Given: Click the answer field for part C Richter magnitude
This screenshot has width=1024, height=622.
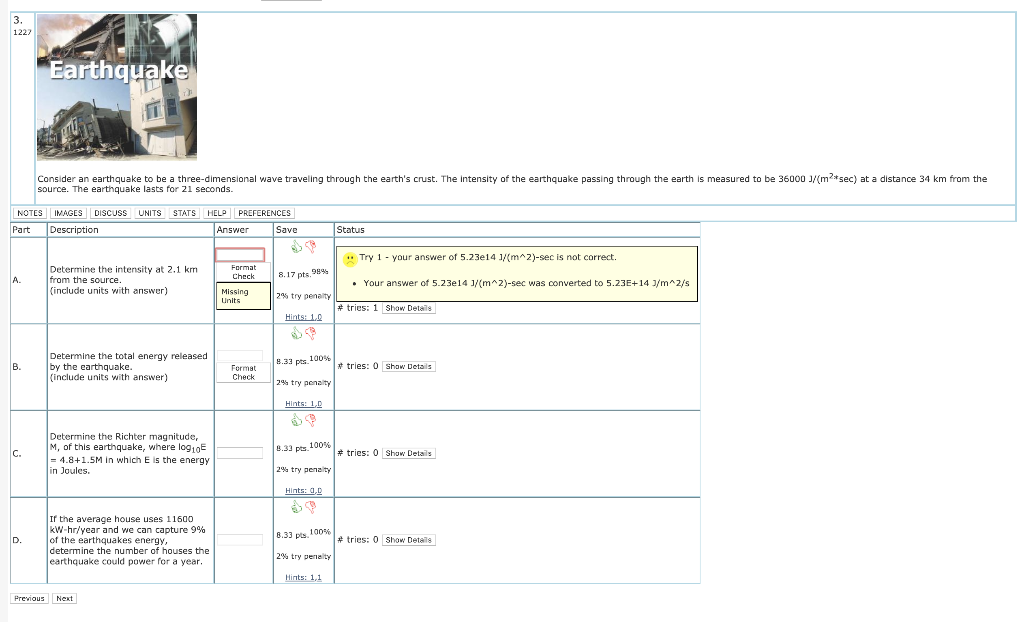Looking at the screenshot, I should (x=240, y=453).
